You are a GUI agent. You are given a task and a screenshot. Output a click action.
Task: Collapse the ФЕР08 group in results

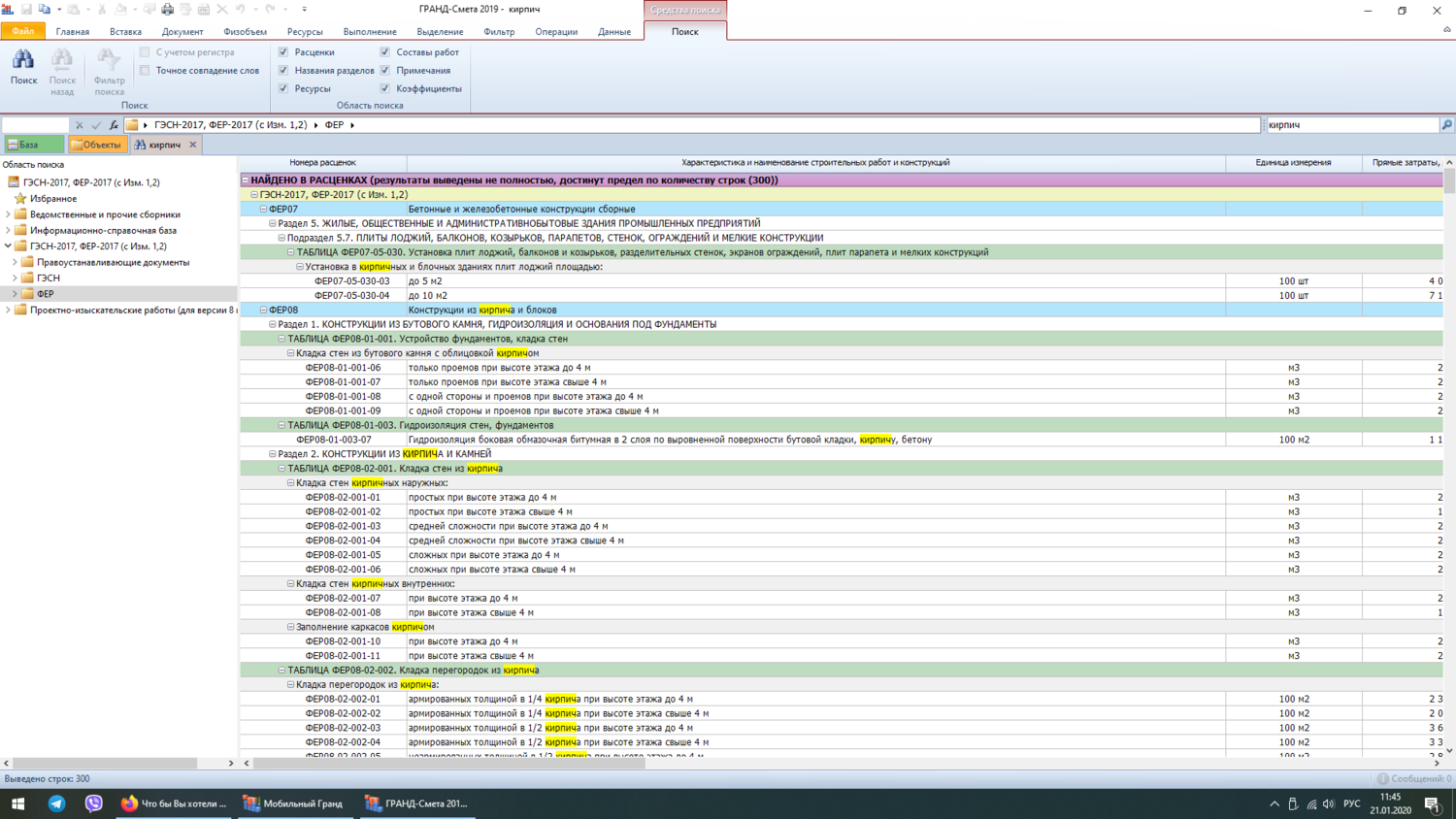coord(263,311)
